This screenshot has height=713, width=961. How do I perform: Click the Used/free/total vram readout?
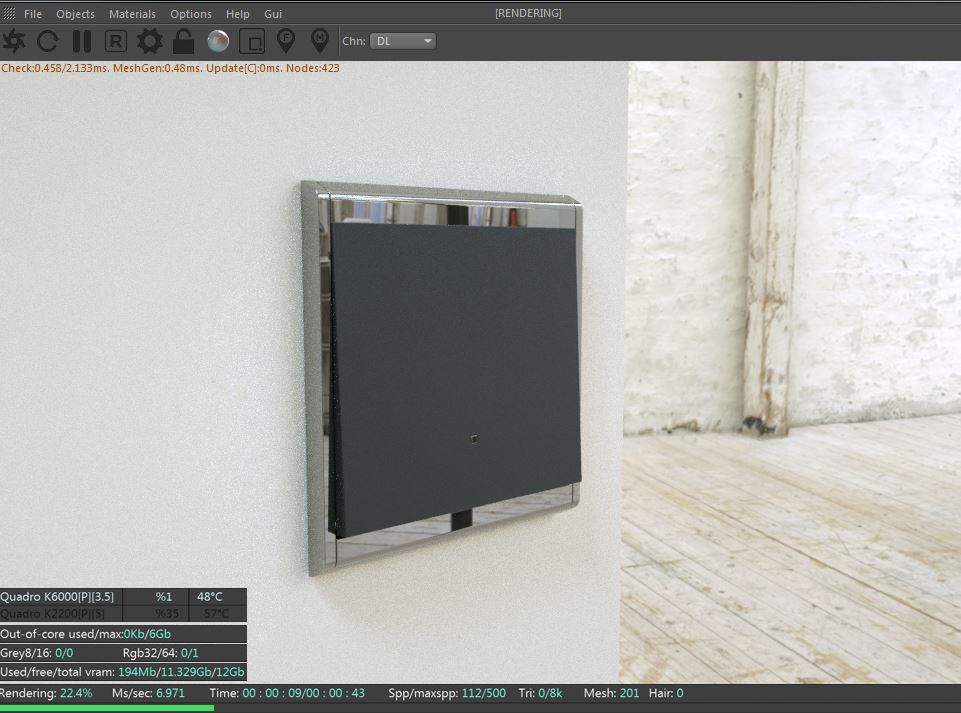coord(123,672)
